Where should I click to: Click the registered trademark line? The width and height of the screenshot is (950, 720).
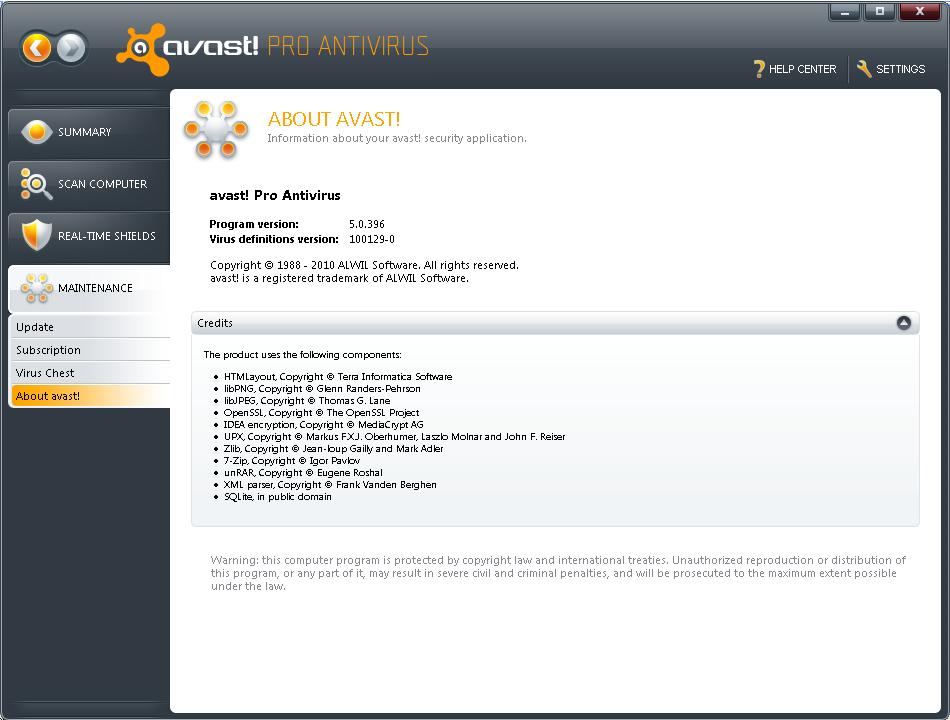pyautogui.click(x=339, y=278)
